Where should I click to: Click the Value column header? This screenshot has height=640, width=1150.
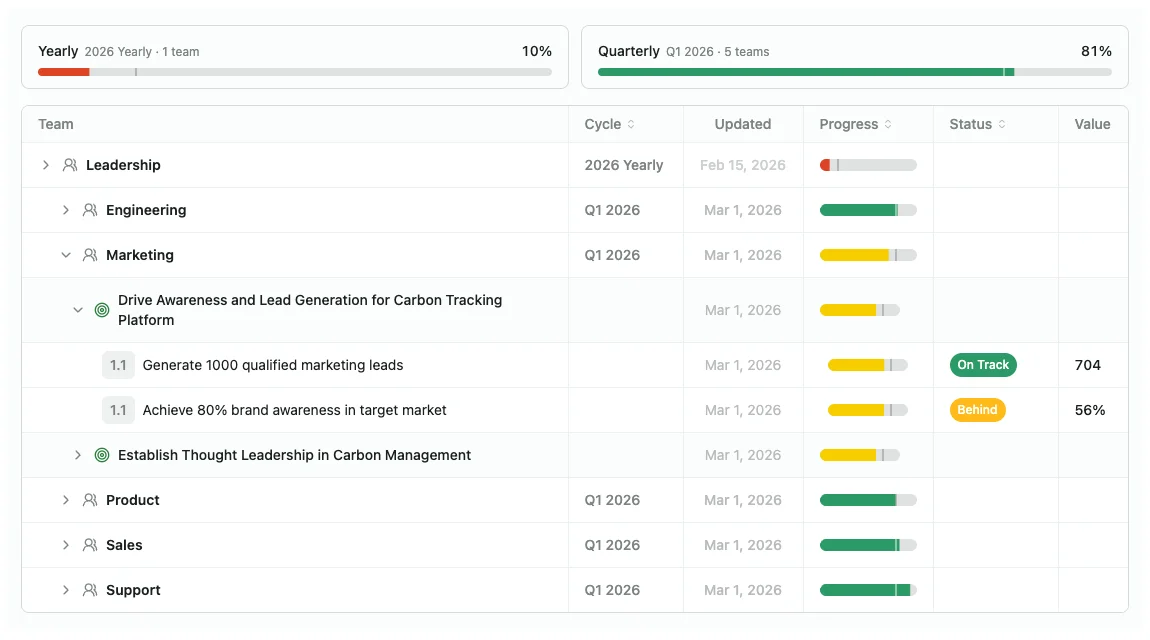[x=1092, y=125]
